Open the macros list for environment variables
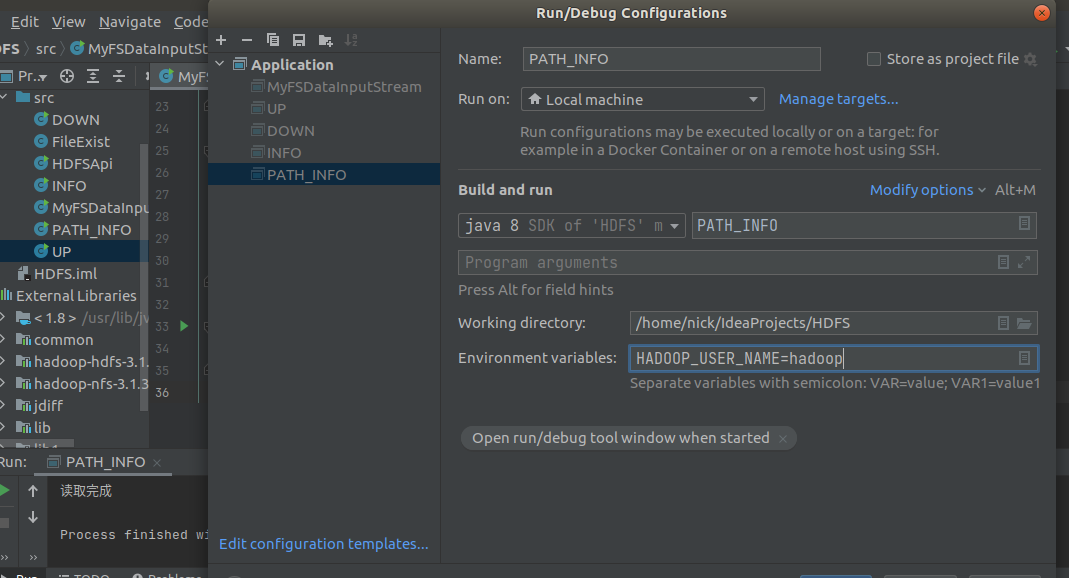Screen dimensions: 1069x578 click(1022, 358)
